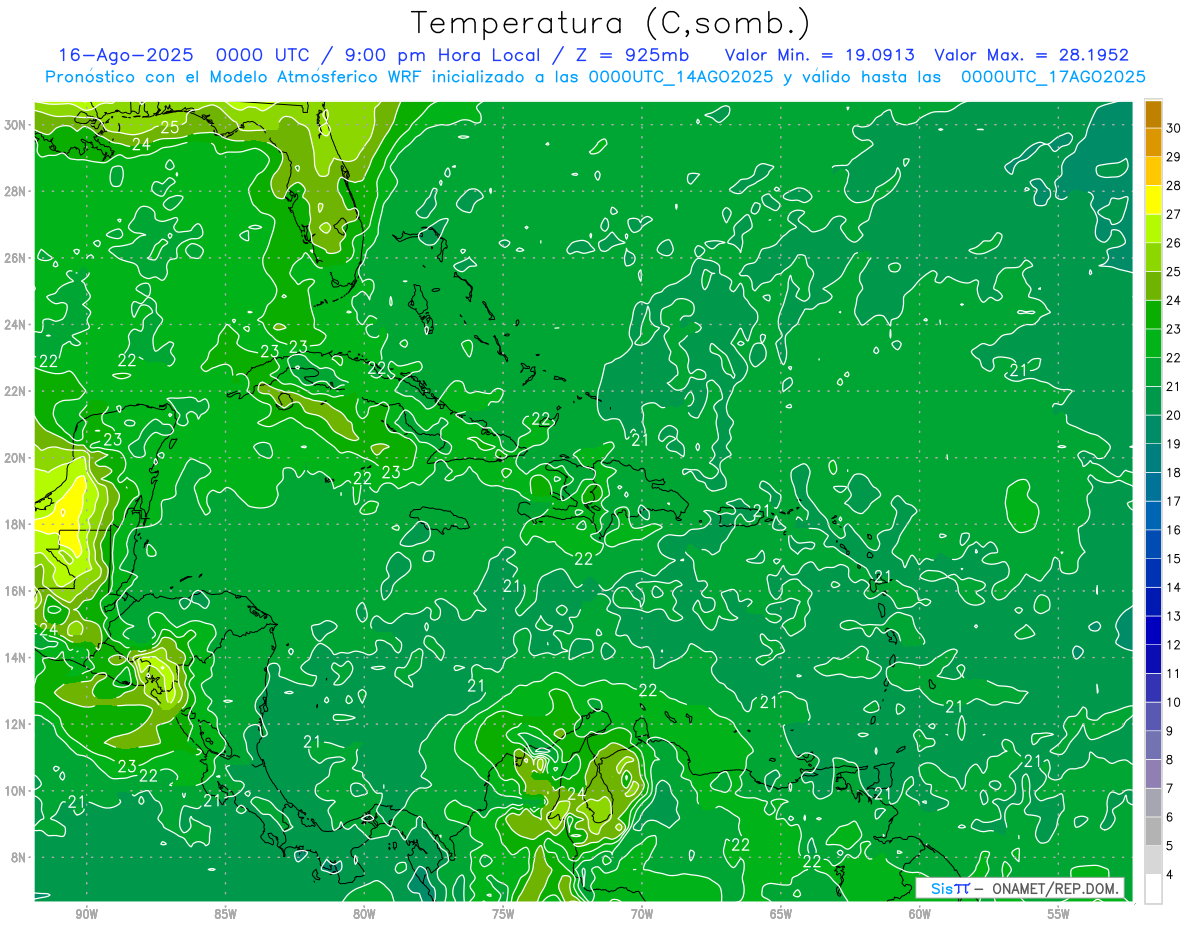
Task: Click the '60W' longitude label
Action: coord(920,913)
